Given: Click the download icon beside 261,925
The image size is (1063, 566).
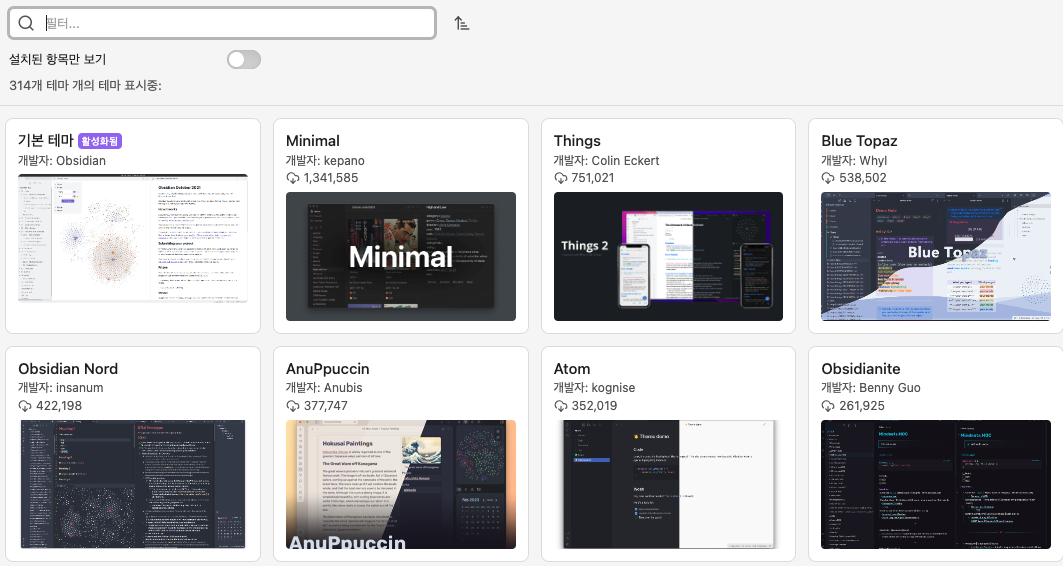Looking at the screenshot, I should pos(828,406).
